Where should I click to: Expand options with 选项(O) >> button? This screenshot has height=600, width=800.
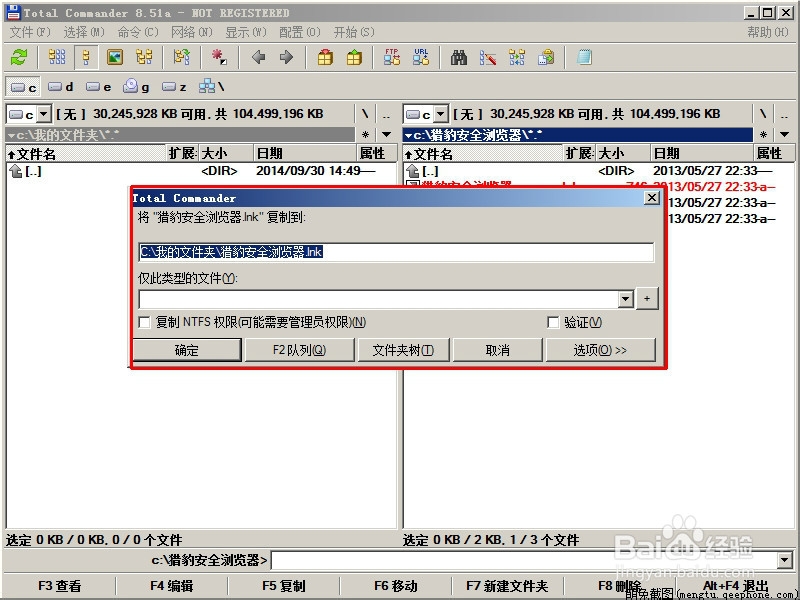pyautogui.click(x=601, y=350)
